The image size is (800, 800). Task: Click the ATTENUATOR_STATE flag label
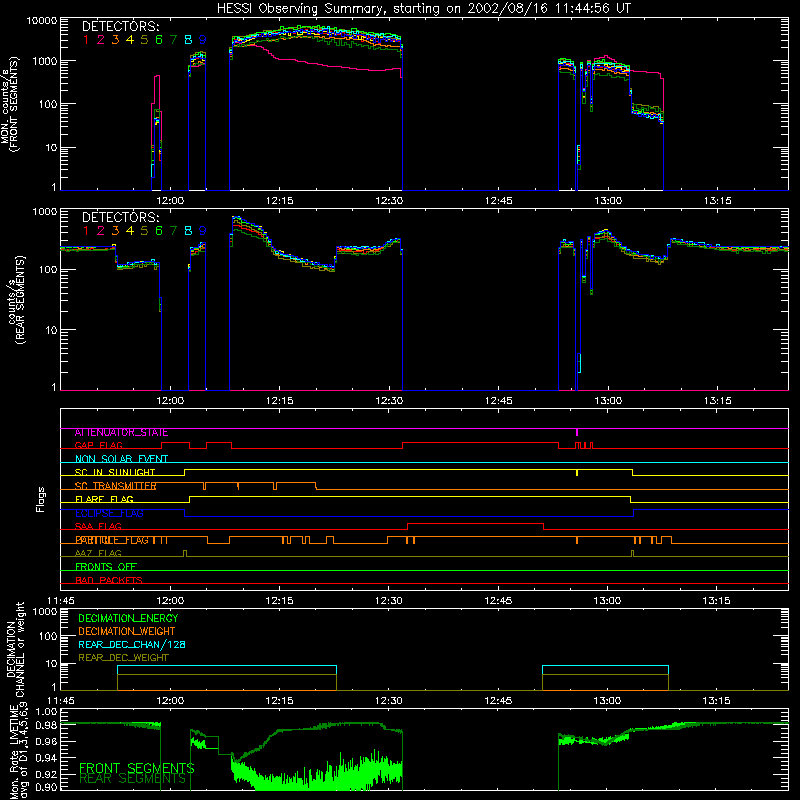(121, 433)
